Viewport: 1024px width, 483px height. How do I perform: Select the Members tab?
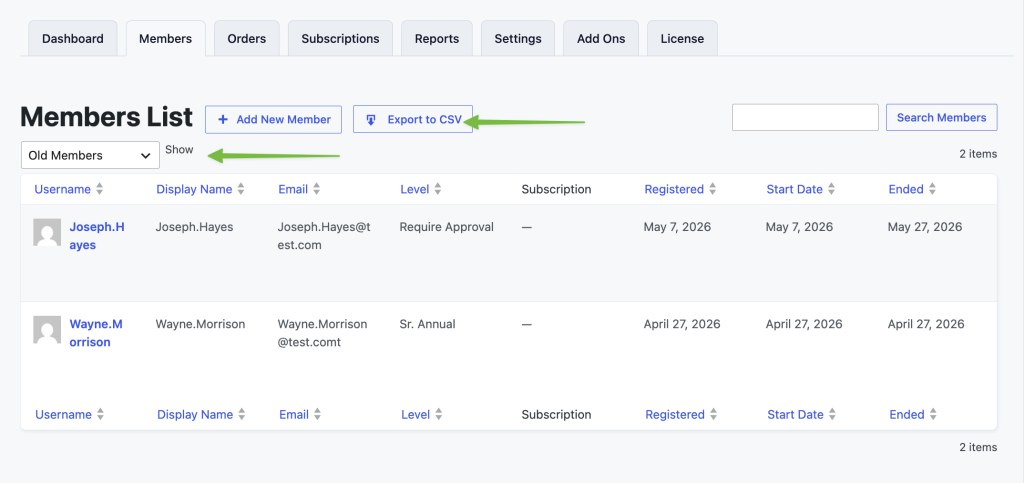point(165,39)
